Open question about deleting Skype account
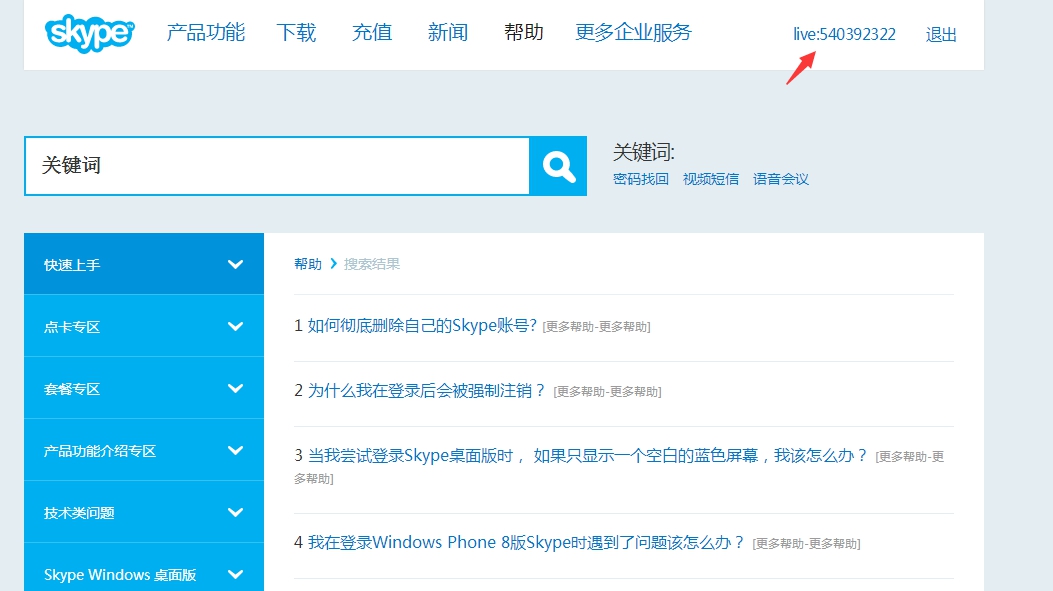The width and height of the screenshot is (1053, 591). [421, 325]
